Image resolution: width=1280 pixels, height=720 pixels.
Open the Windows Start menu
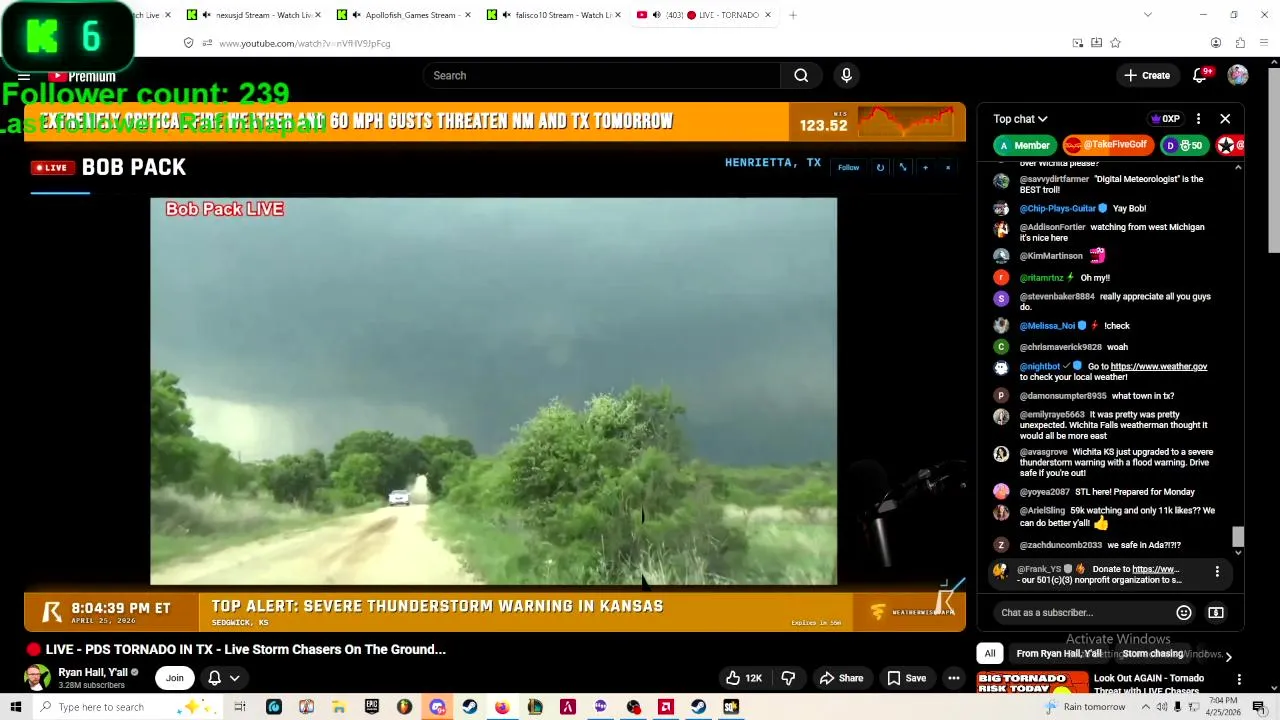pyautogui.click(x=15, y=707)
